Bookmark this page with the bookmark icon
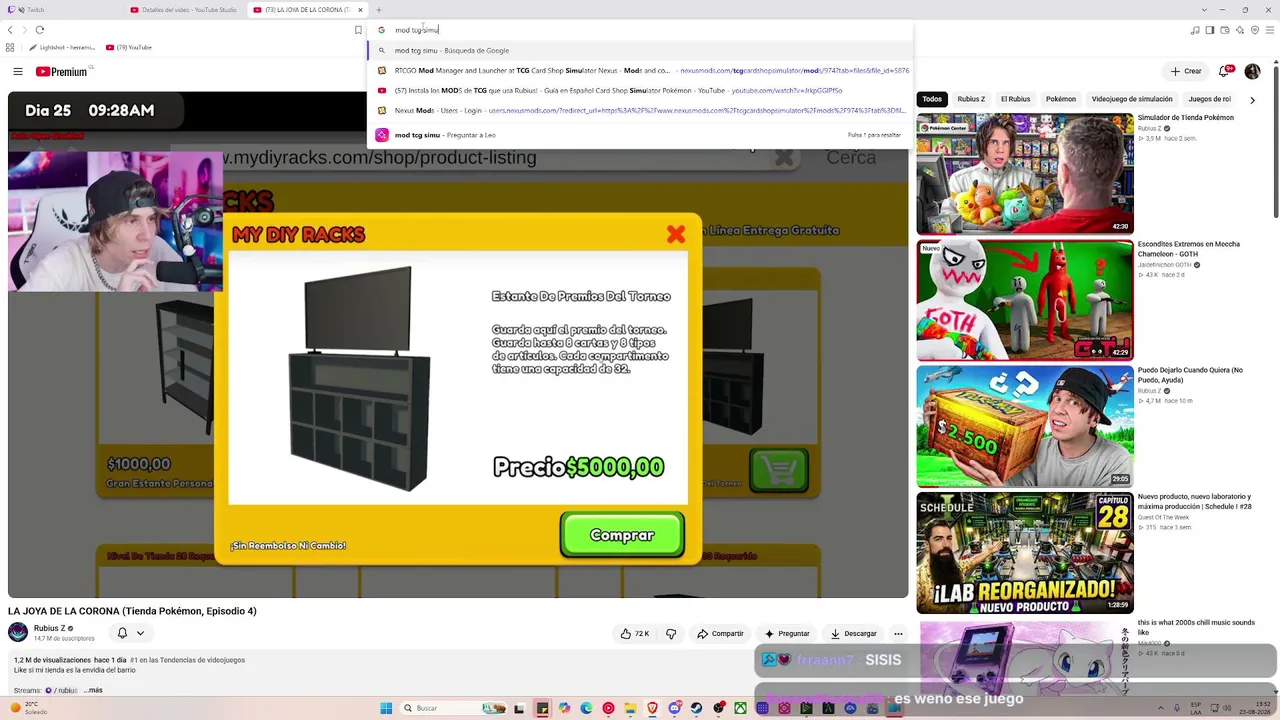The image size is (1280, 720). click(x=358, y=30)
